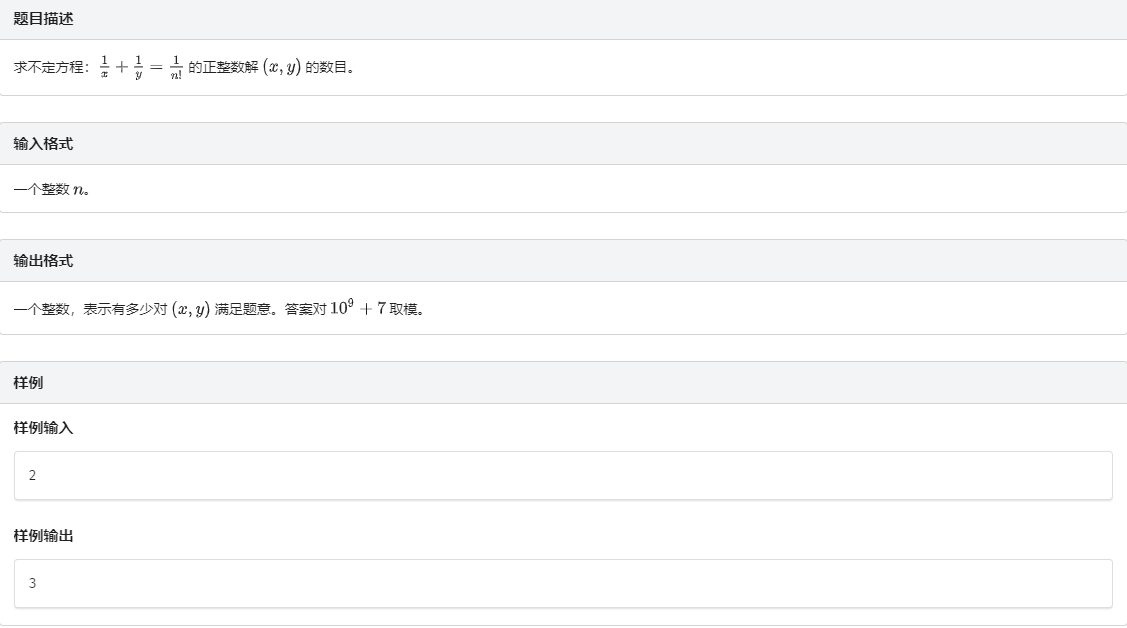This screenshot has width=1127, height=628.
Task: Click the 输出格式 section header
Action: [43, 261]
